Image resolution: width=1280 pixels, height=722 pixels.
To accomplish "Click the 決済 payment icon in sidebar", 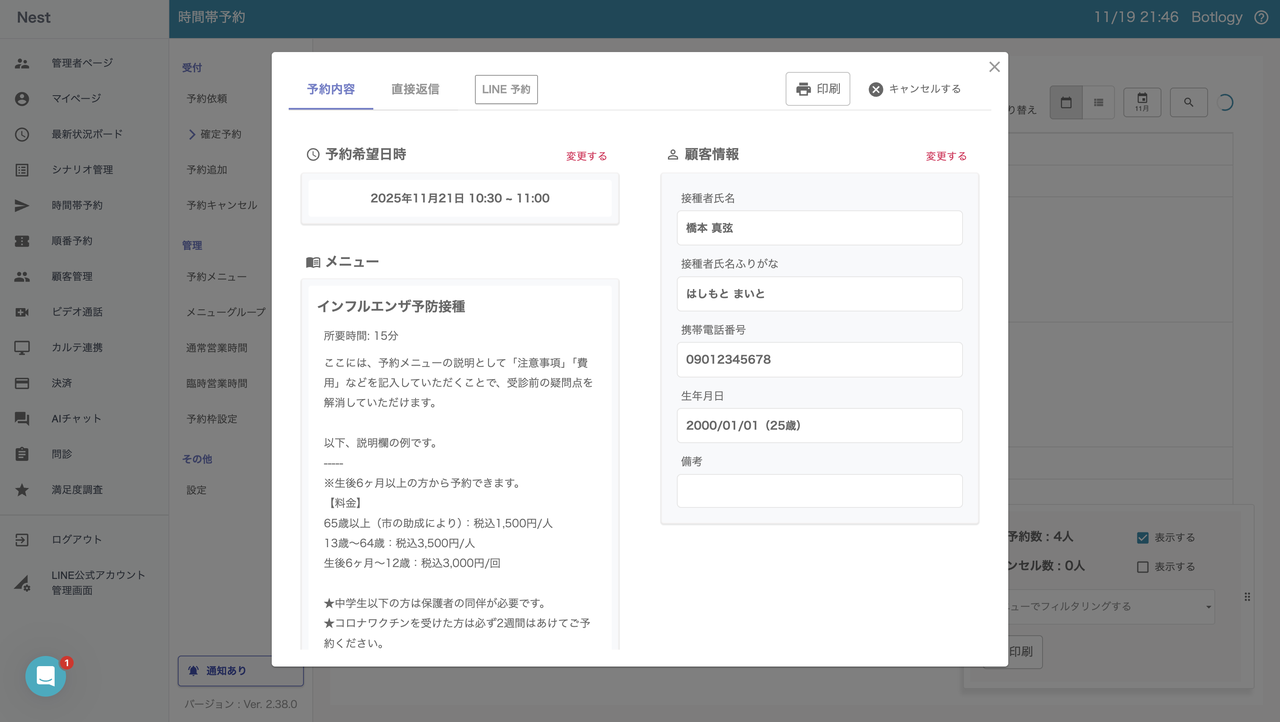I will (x=22, y=383).
